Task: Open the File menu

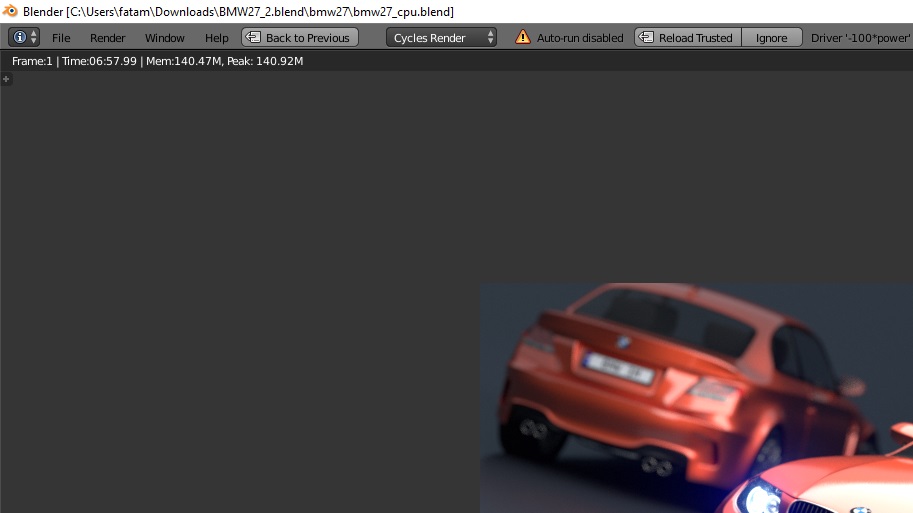Action: [61, 38]
